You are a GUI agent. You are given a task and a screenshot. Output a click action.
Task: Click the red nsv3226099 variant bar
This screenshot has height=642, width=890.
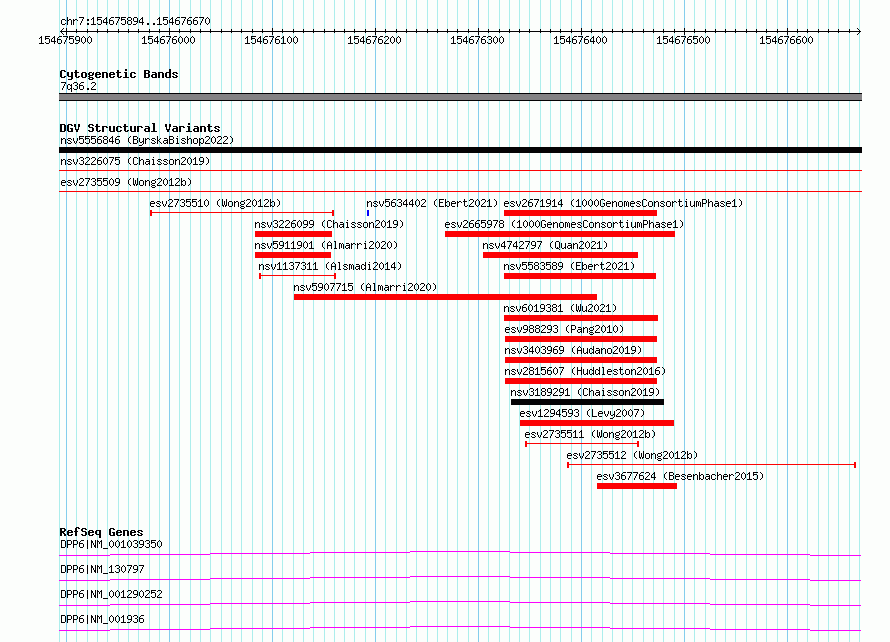pyautogui.click(x=293, y=234)
